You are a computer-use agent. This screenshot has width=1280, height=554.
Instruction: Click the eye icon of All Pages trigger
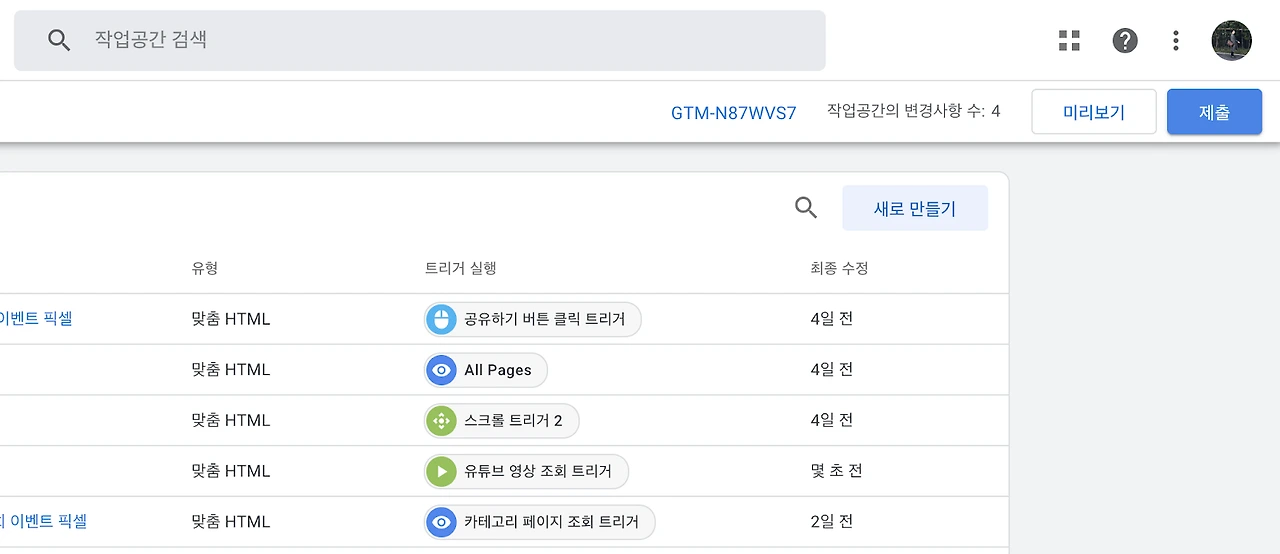coord(441,370)
